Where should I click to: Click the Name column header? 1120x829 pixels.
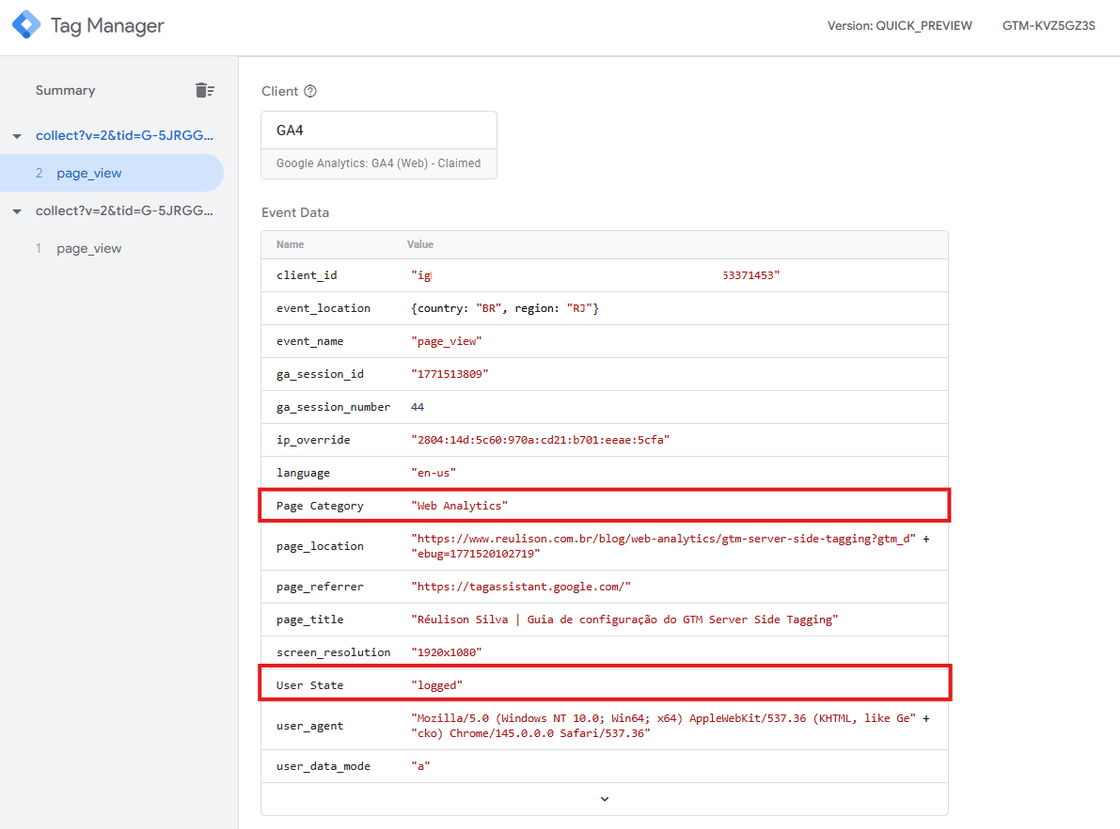pos(289,244)
